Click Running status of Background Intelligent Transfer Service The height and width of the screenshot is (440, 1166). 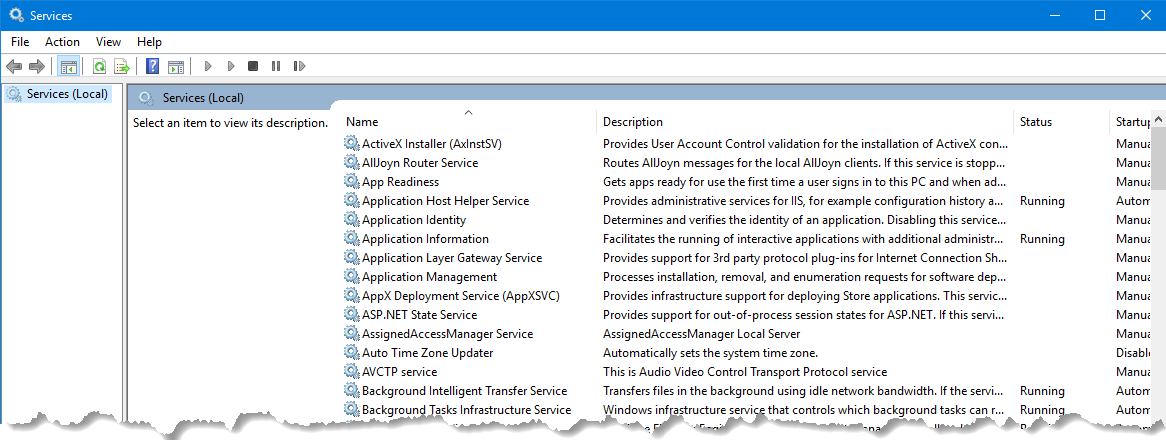click(1042, 390)
